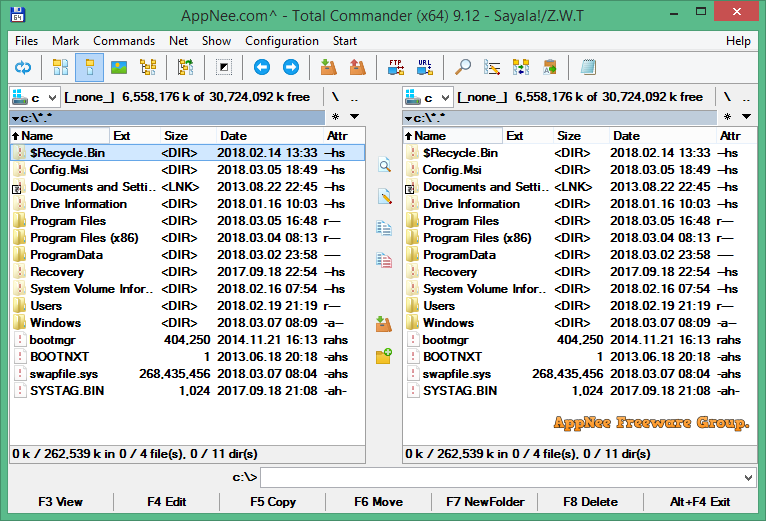Click Alt+F4 Exit button
Viewport: 766px width, 521px height.
700,502
